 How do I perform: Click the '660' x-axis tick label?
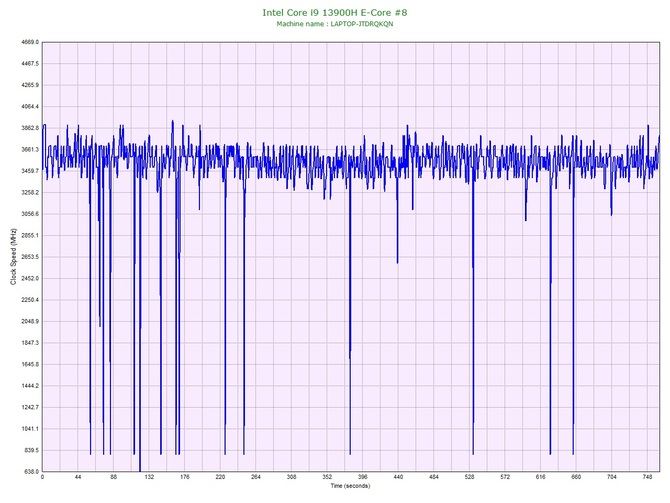point(576,477)
